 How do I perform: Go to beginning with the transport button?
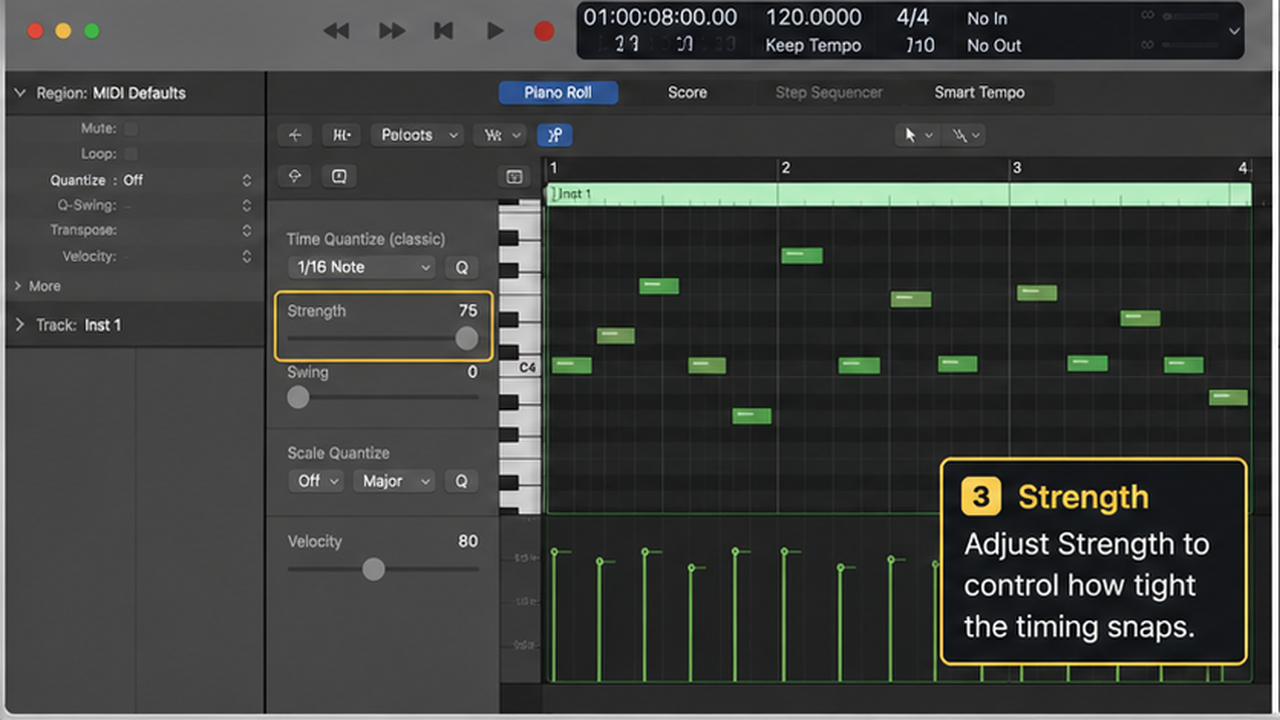coord(443,31)
